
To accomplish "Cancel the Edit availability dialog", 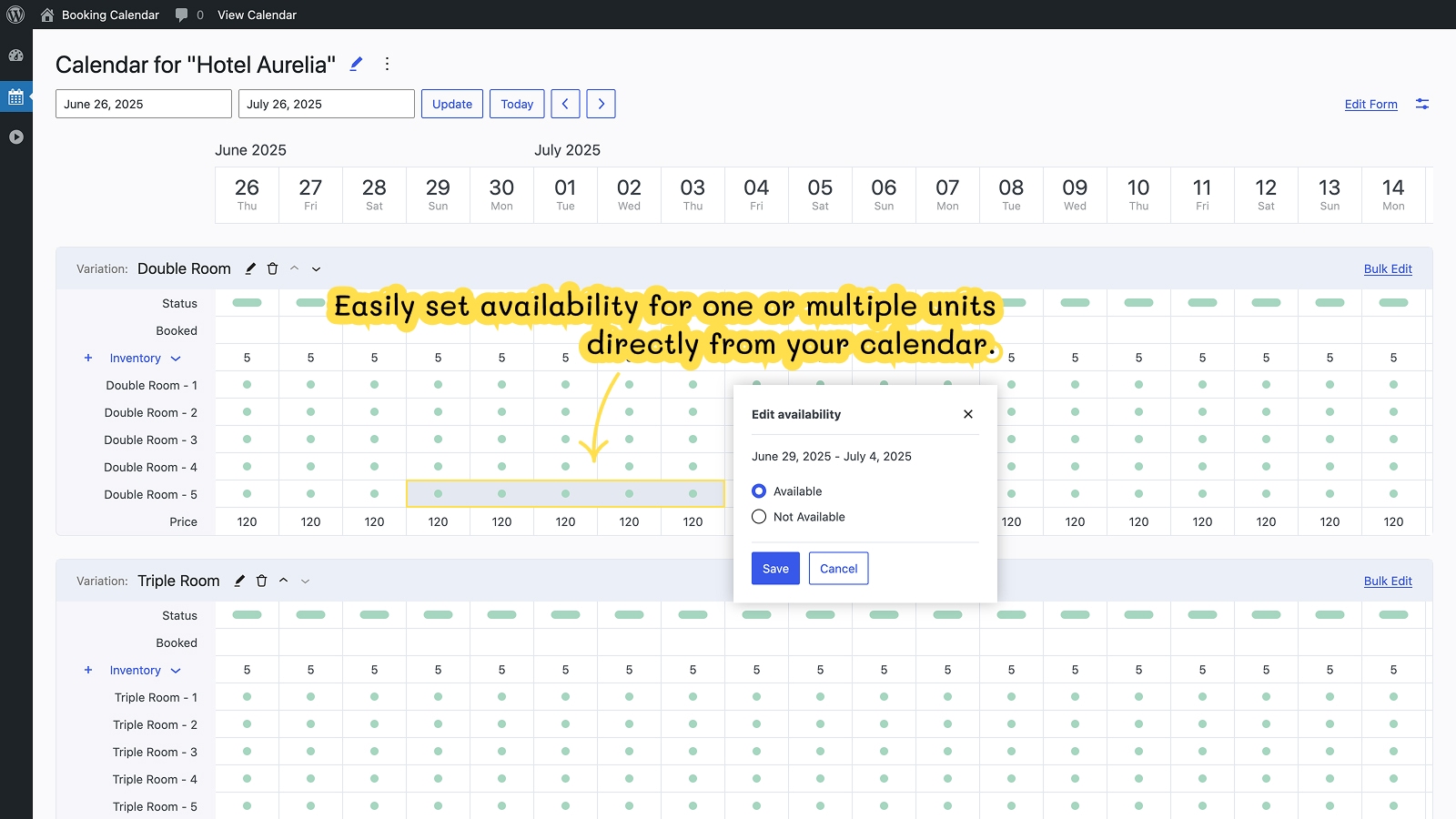I will 838,568.
